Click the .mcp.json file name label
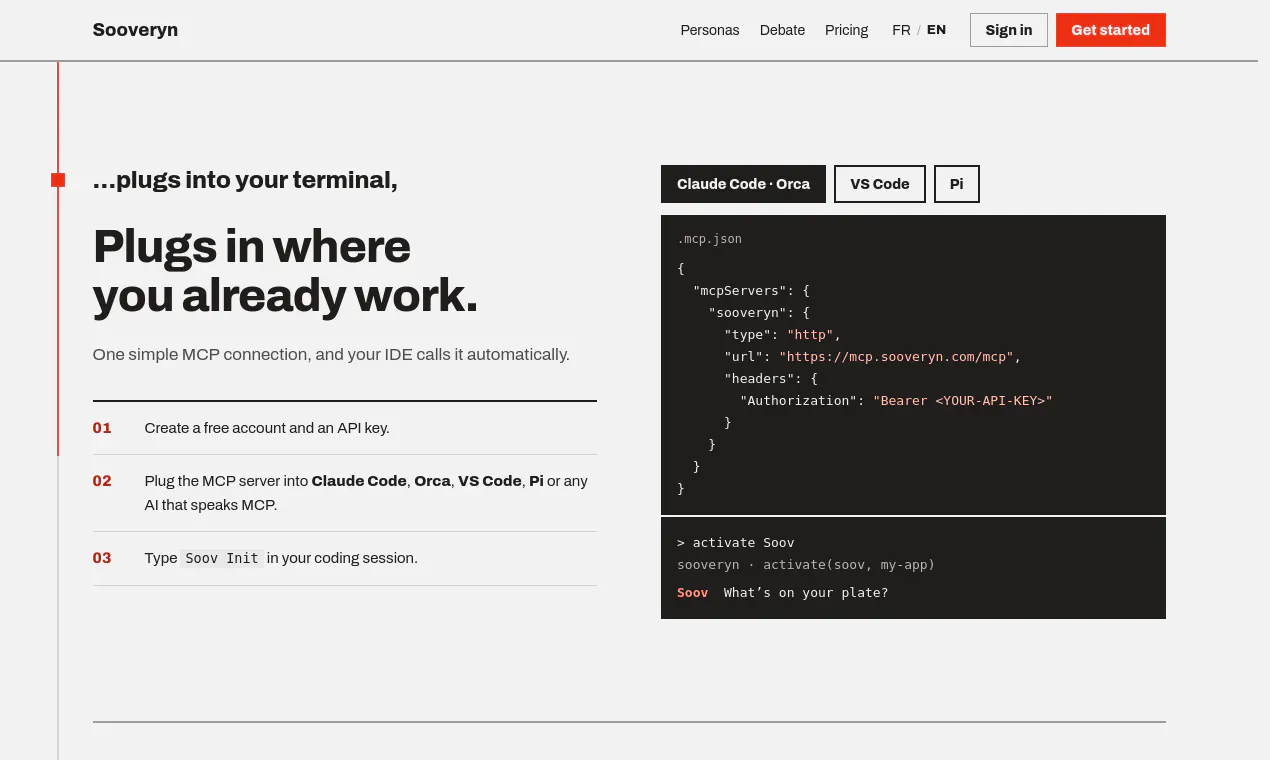This screenshot has height=760, width=1270. click(710, 239)
